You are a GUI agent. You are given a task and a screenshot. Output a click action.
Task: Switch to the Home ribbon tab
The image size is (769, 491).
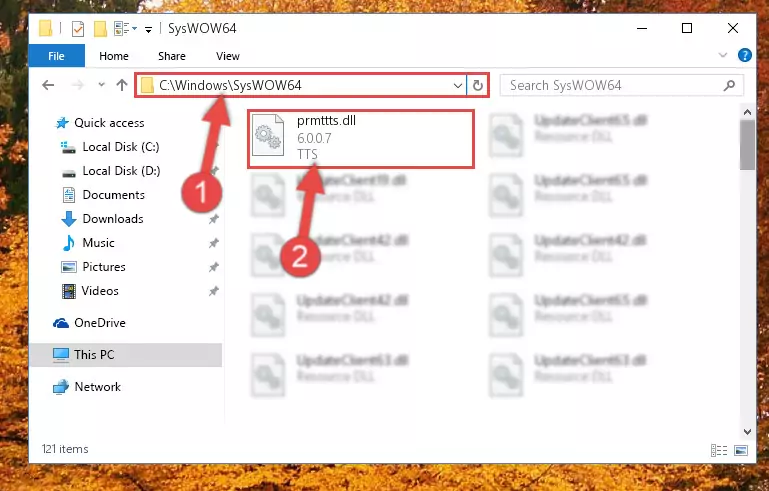click(114, 56)
